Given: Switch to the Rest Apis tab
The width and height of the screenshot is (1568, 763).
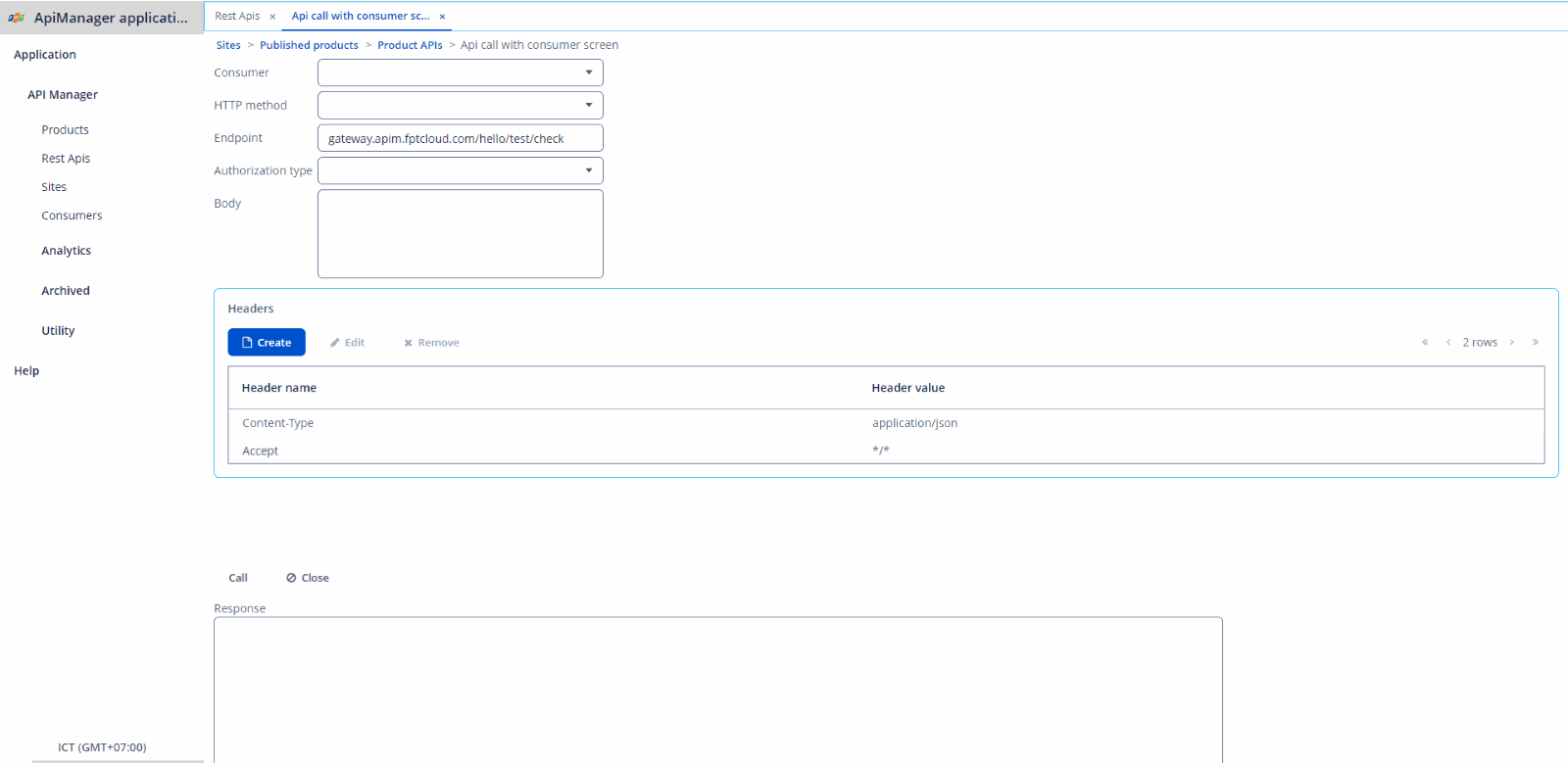Looking at the screenshot, I should (x=237, y=17).
